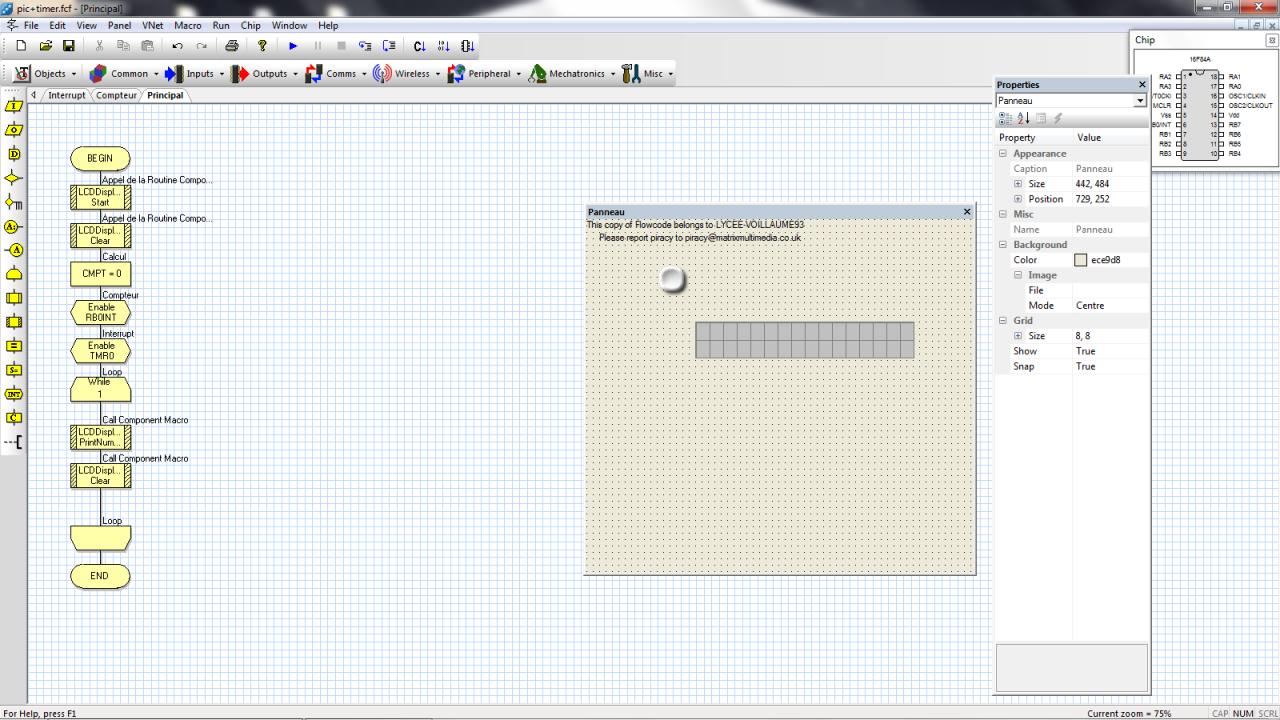Select the C Code icon in the toolbox

coord(14,418)
